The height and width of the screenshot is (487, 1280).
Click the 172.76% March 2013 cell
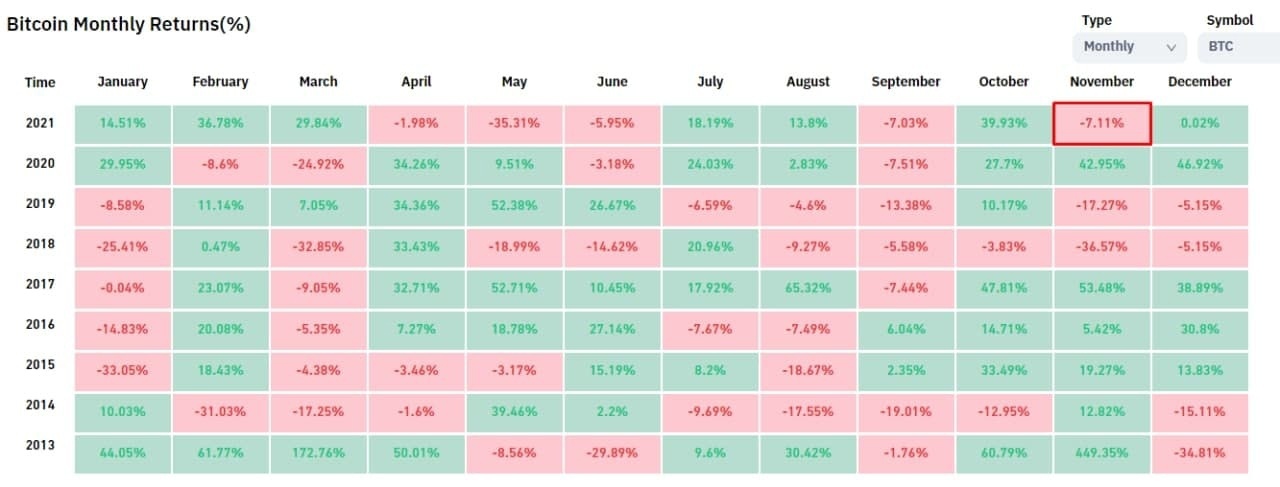[x=318, y=453]
